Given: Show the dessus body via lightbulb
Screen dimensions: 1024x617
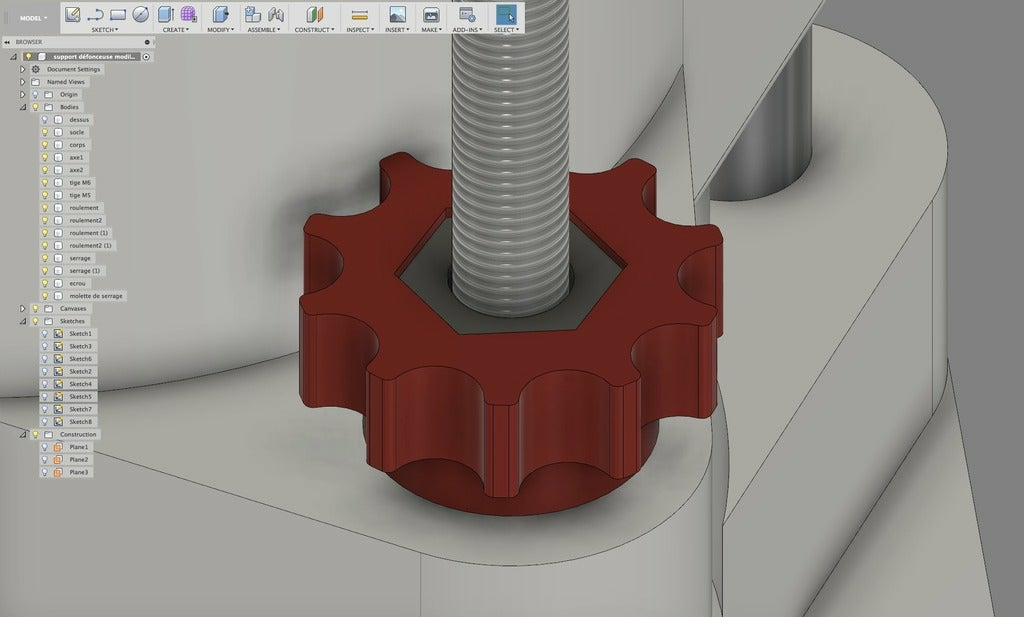Looking at the screenshot, I should coord(45,119).
